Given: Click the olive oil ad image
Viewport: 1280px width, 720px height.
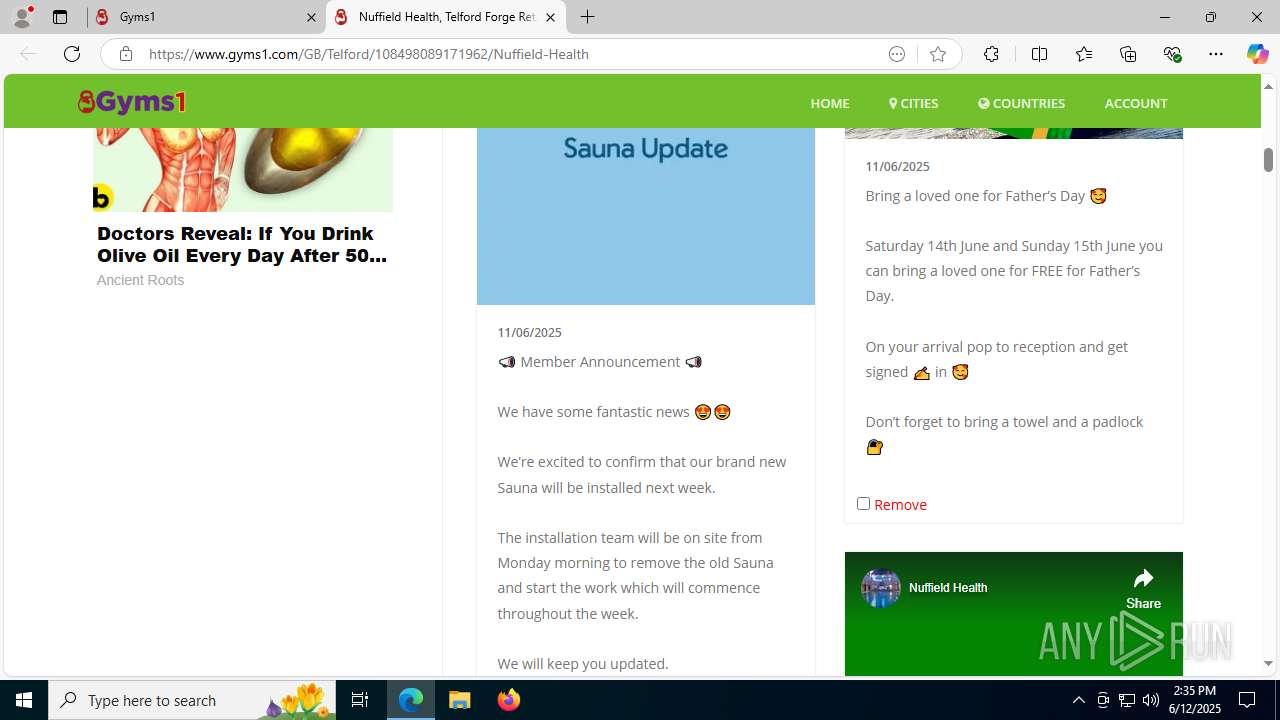Looking at the screenshot, I should pos(243,169).
